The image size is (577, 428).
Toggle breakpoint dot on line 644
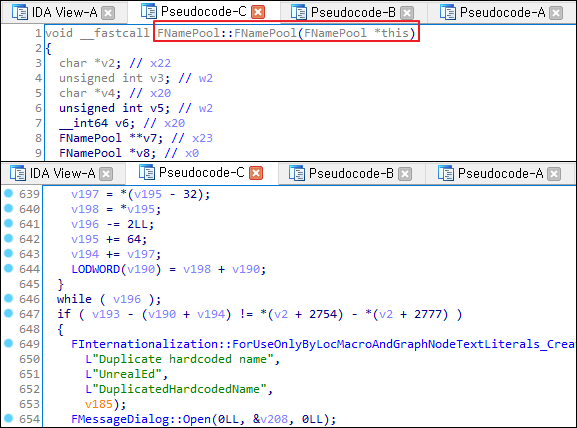coord(8,268)
